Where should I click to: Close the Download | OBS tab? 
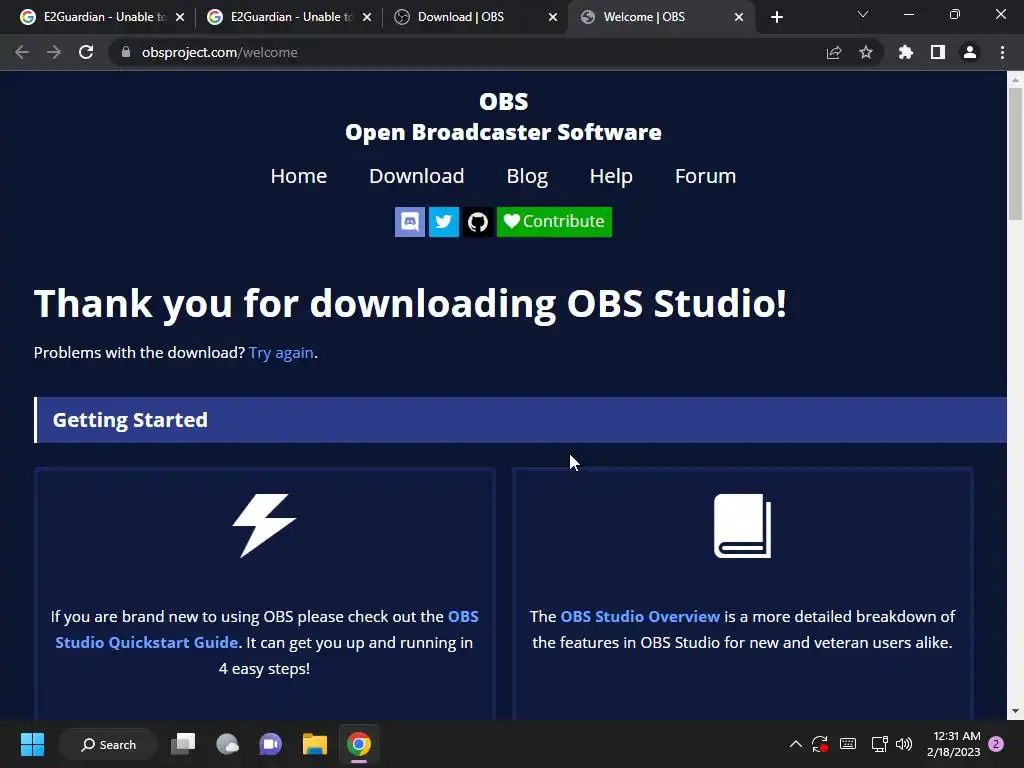click(x=553, y=17)
